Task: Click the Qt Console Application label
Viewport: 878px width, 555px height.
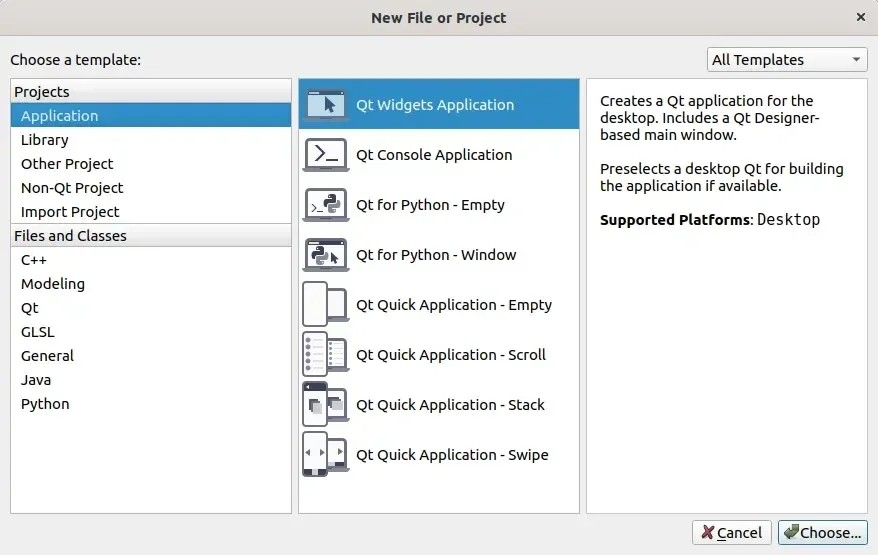Action: pyautogui.click(x=434, y=155)
